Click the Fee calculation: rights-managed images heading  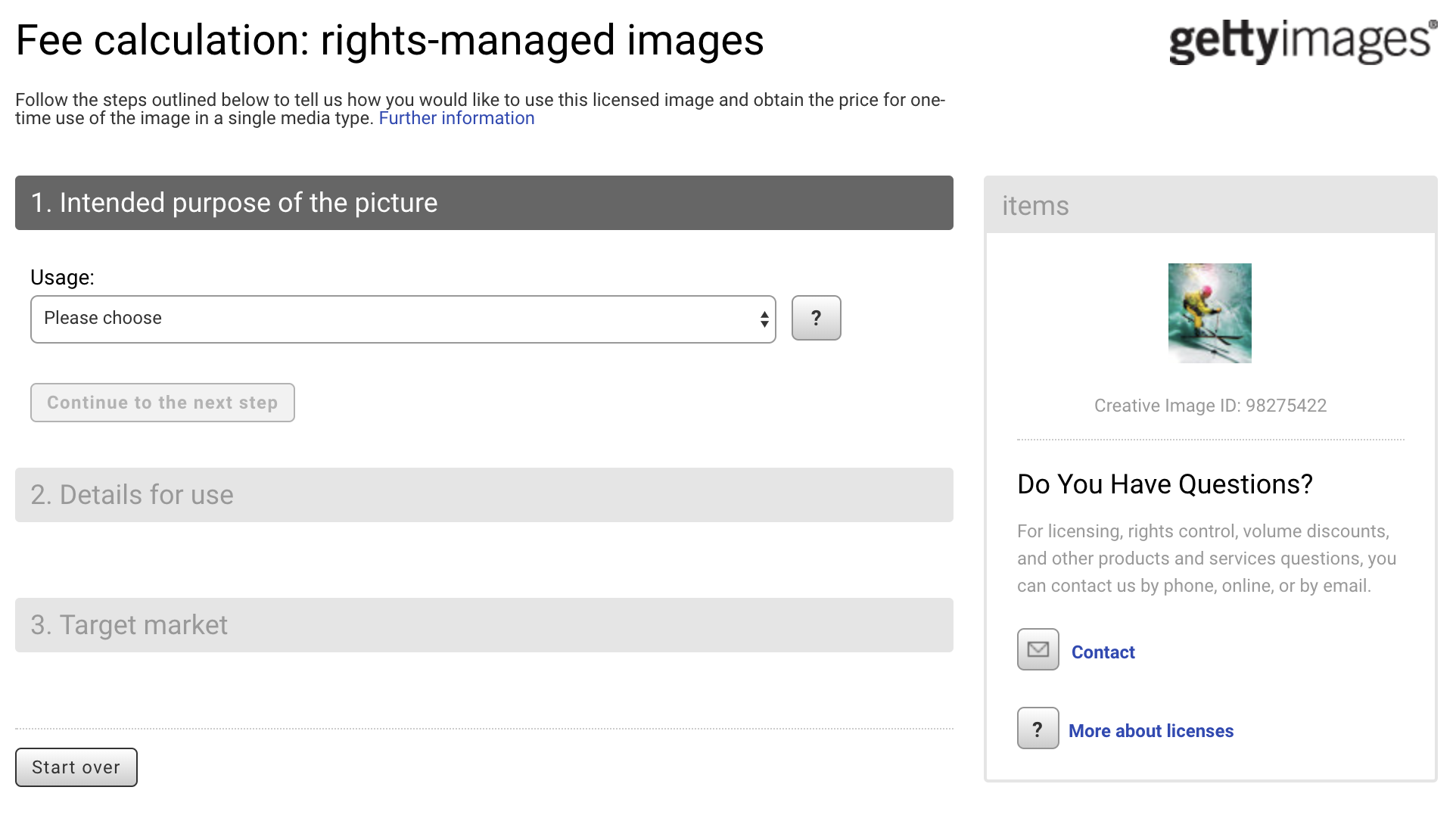[390, 40]
